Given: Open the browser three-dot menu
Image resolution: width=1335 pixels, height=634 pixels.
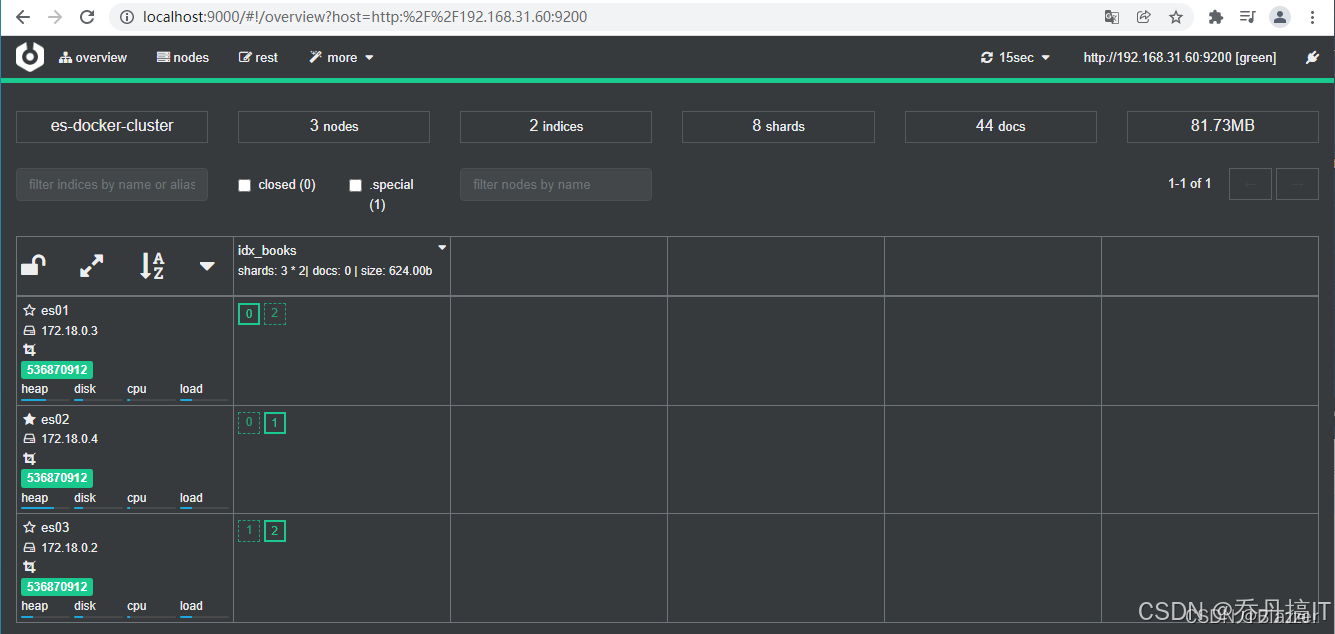Looking at the screenshot, I should click(x=1313, y=17).
